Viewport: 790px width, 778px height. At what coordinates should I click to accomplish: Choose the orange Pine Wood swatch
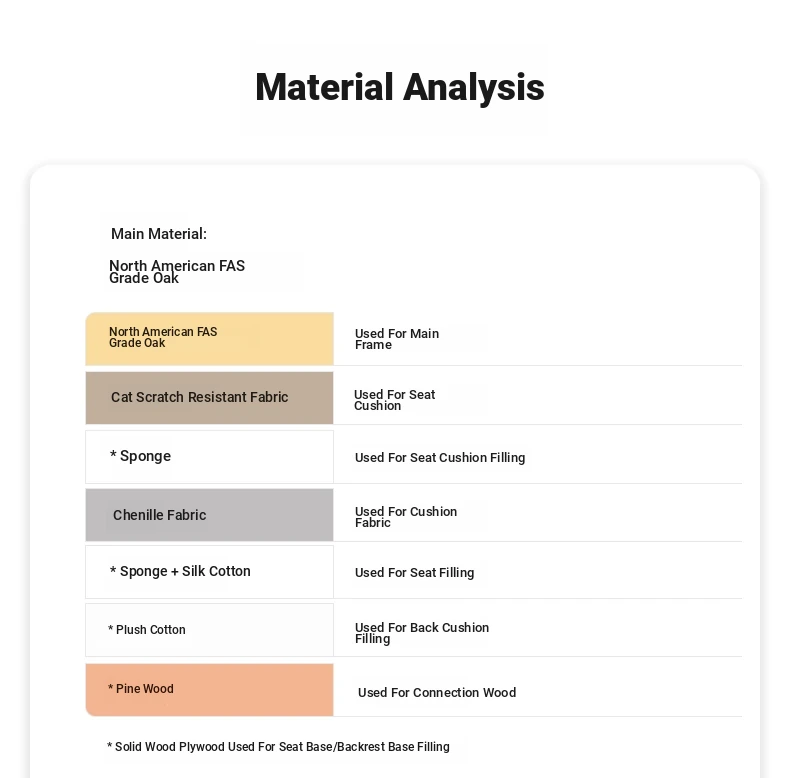click(x=209, y=690)
